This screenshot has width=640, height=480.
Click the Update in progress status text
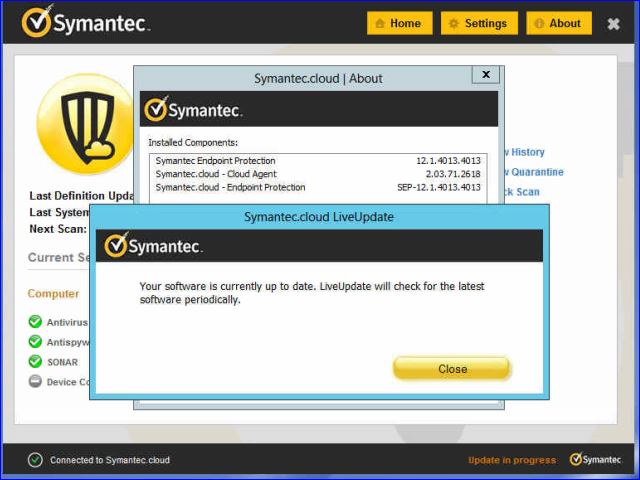click(x=512, y=460)
